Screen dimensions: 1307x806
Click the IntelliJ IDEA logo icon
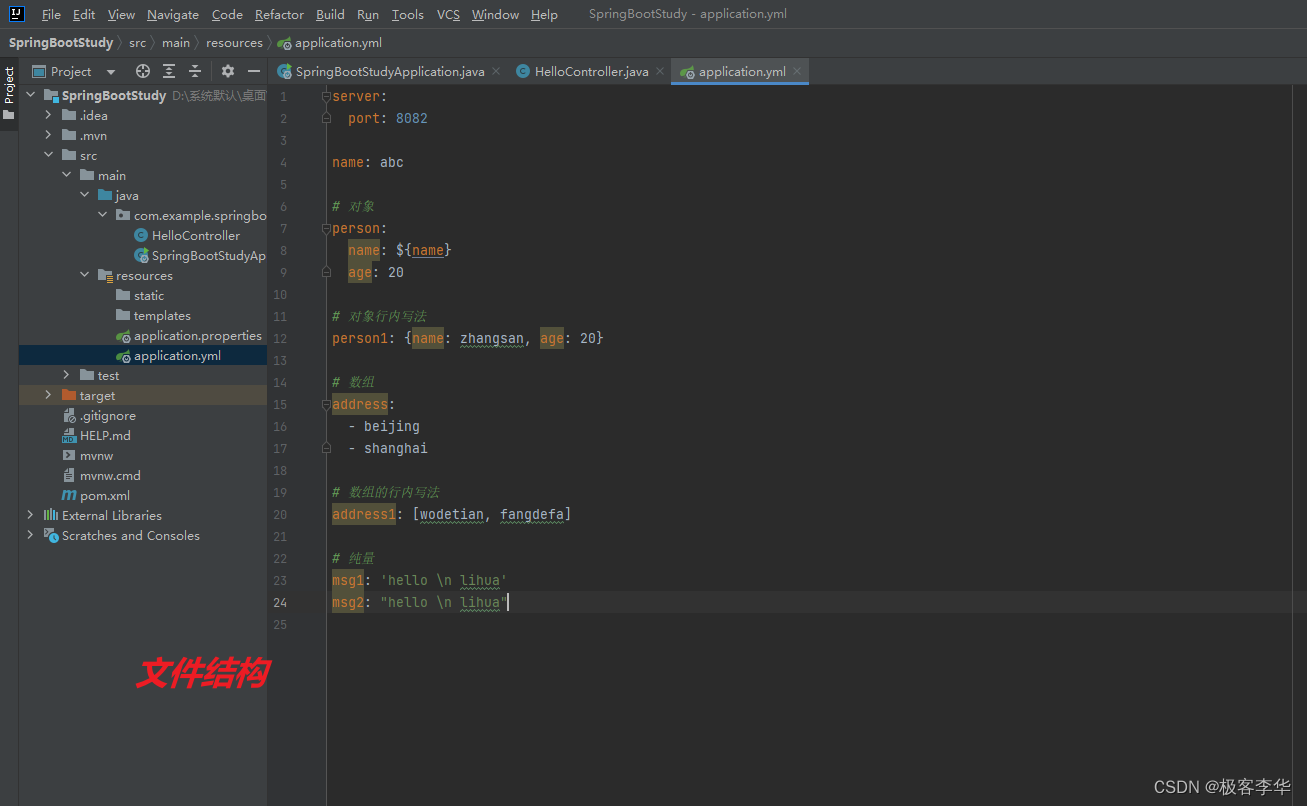pos(17,14)
